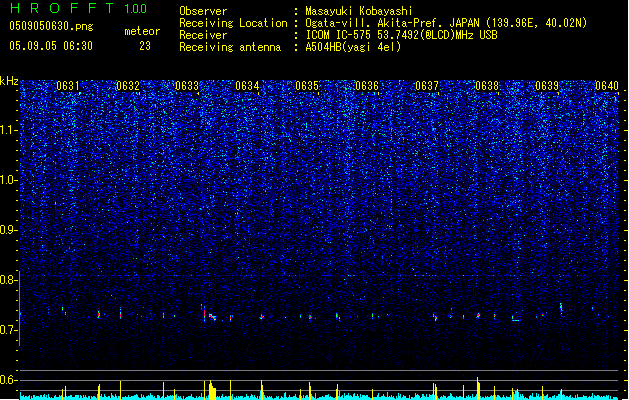Click the ICOM IC-575 receiver text
Image resolution: width=629 pixels, height=400 pixels.
click(x=339, y=35)
